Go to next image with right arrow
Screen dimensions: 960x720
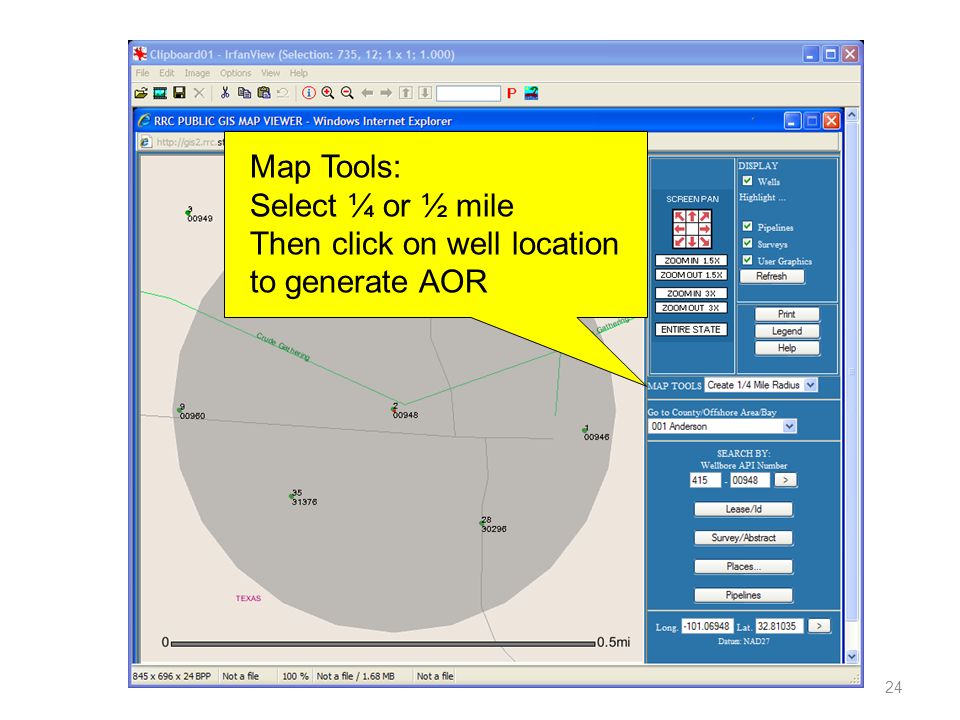click(386, 93)
